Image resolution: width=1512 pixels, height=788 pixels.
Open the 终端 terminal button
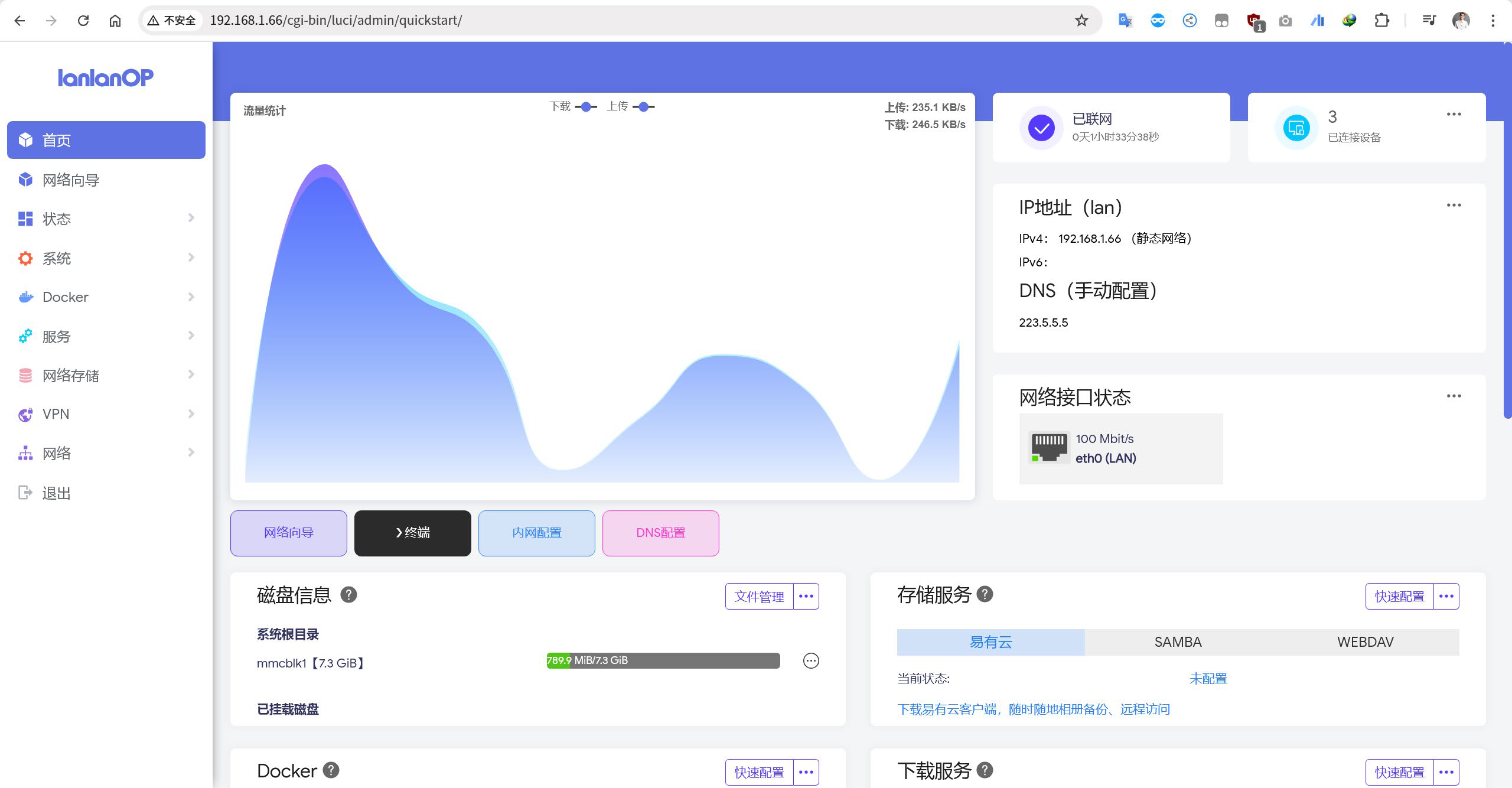(413, 533)
